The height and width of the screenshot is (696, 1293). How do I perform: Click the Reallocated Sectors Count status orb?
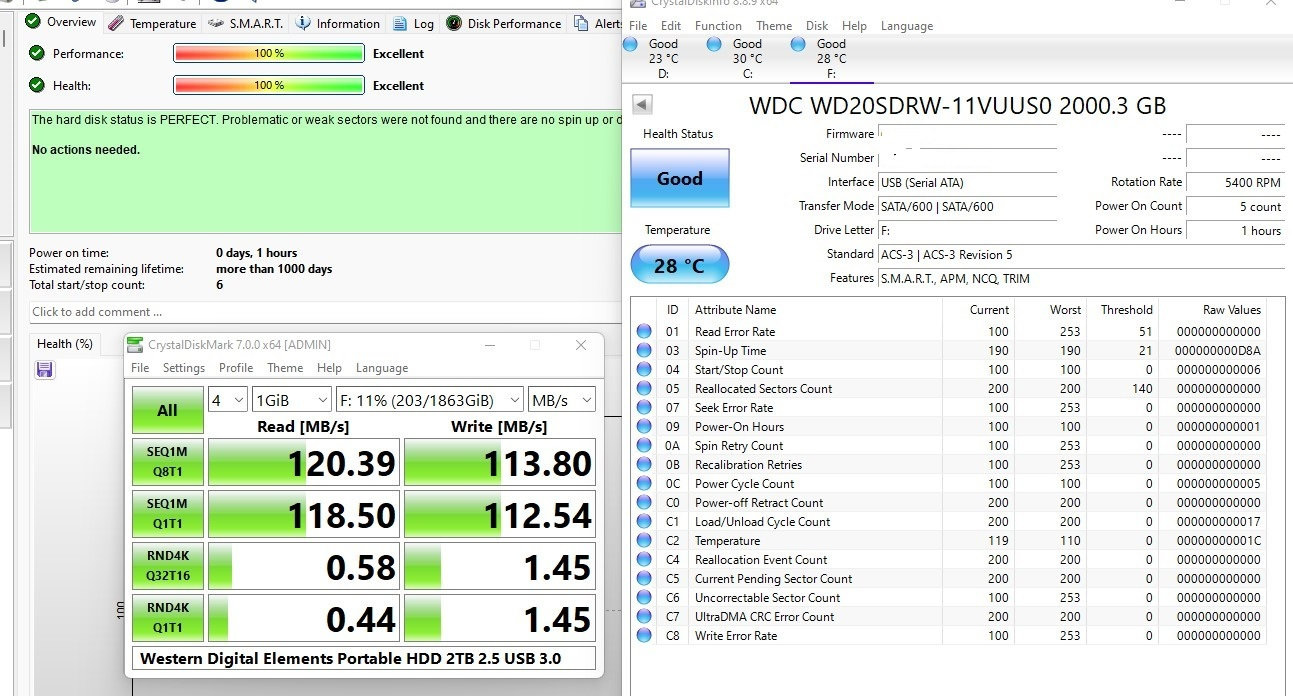pos(644,389)
